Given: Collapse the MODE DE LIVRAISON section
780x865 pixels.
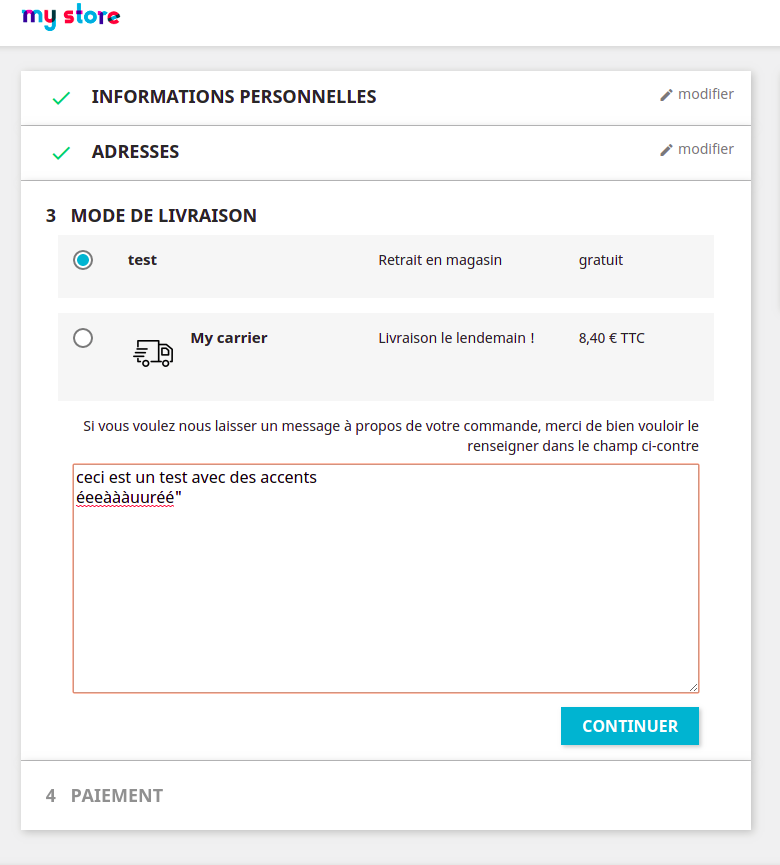Looking at the screenshot, I should point(162,216).
